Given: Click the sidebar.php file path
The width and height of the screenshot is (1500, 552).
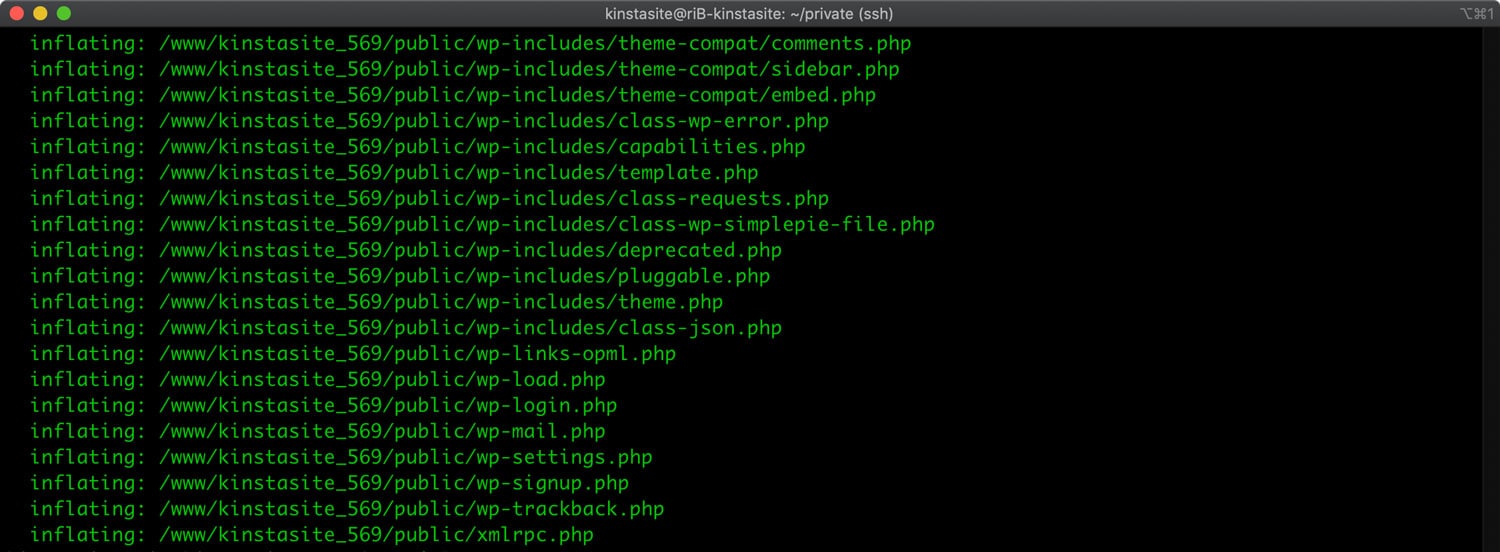Looking at the screenshot, I should point(528,70).
